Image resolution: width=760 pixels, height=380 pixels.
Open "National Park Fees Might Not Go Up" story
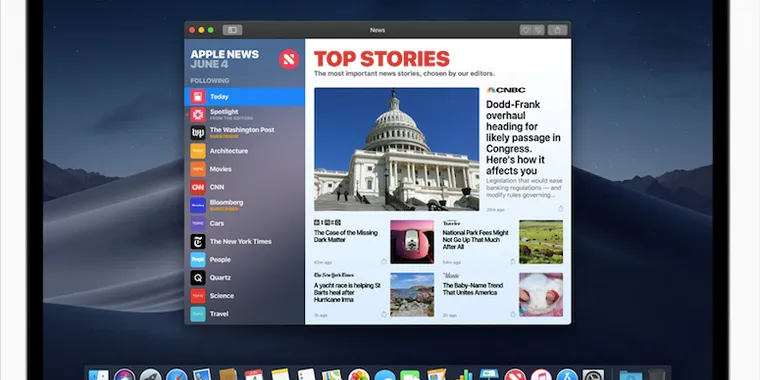pyautogui.click(x=475, y=239)
